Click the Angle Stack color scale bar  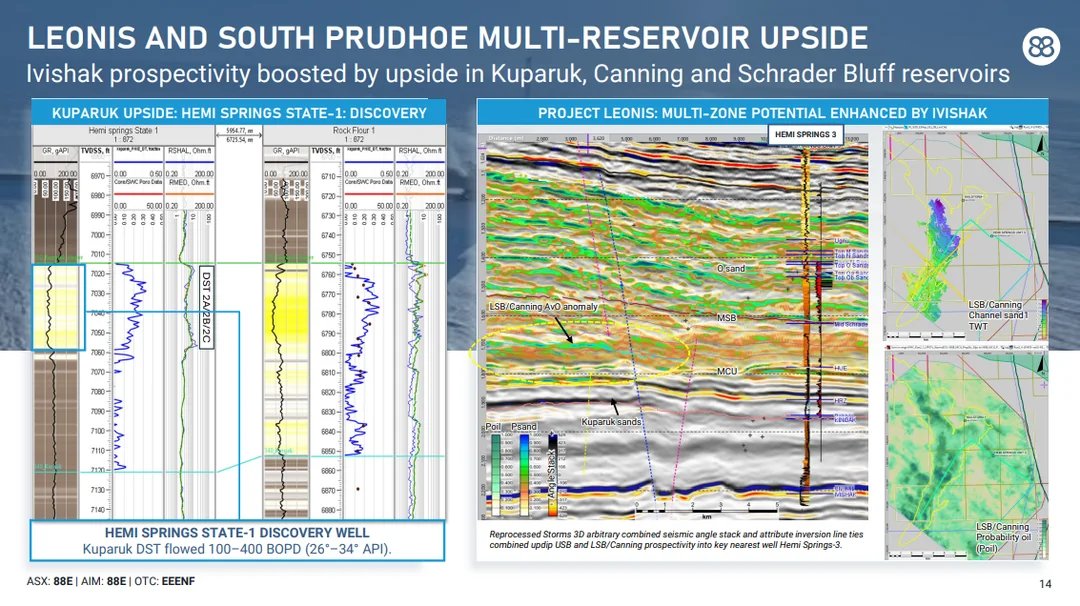pos(552,474)
